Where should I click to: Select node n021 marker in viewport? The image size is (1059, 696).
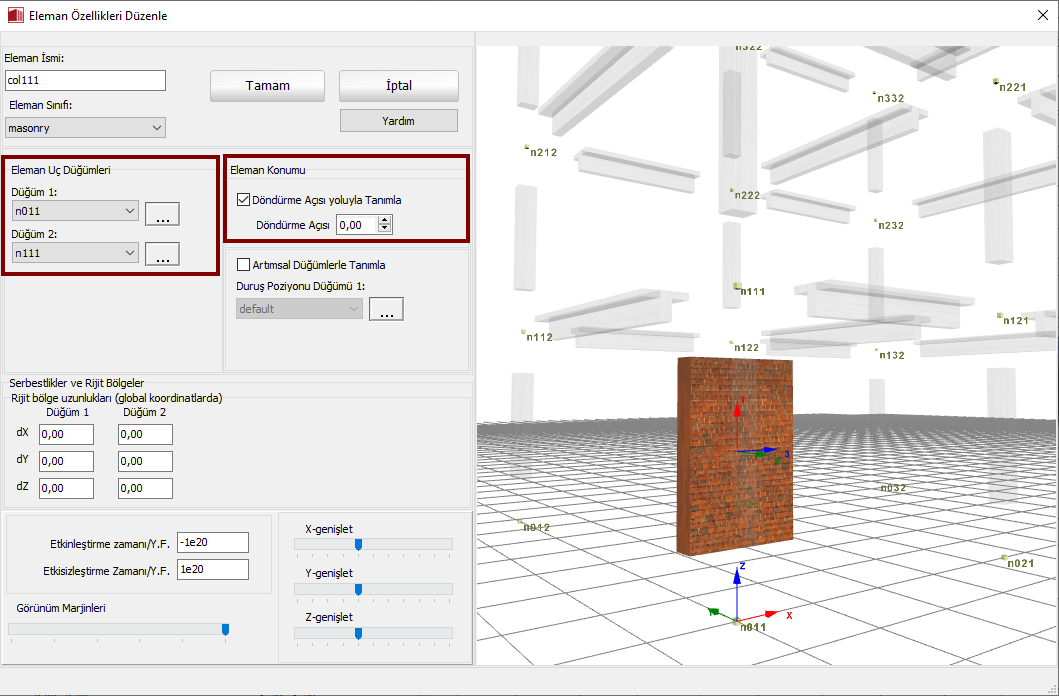pyautogui.click(x=1004, y=558)
